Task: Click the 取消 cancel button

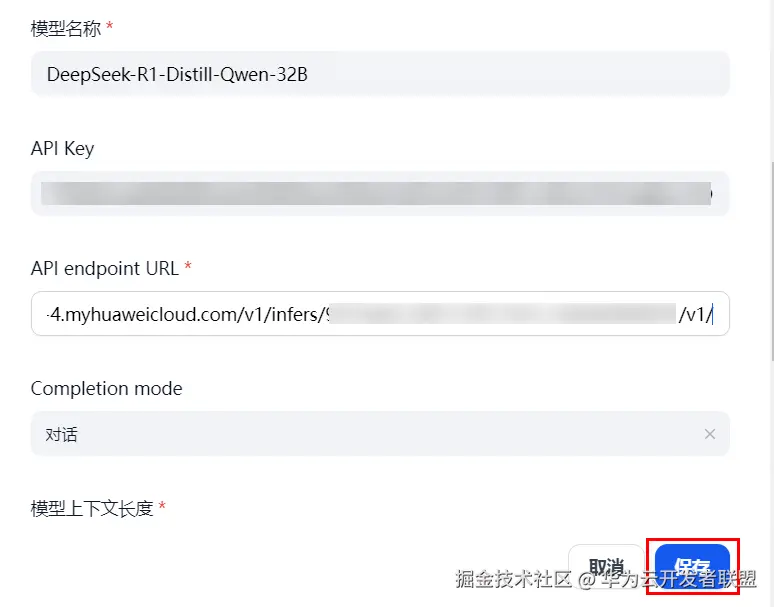Action: (607, 566)
